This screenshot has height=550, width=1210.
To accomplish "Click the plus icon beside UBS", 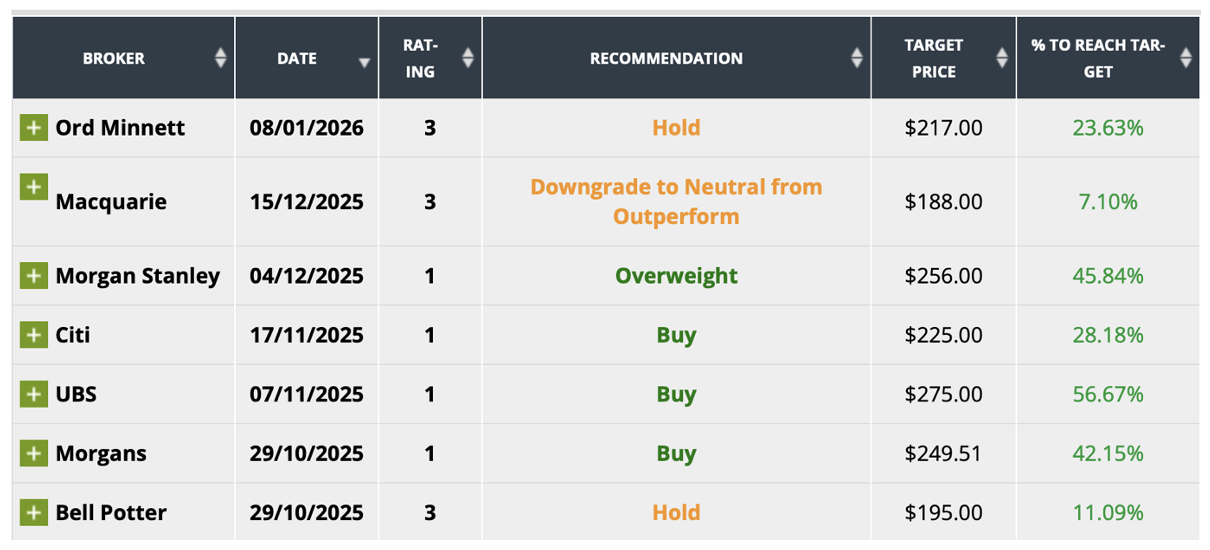I will pyautogui.click(x=33, y=394).
